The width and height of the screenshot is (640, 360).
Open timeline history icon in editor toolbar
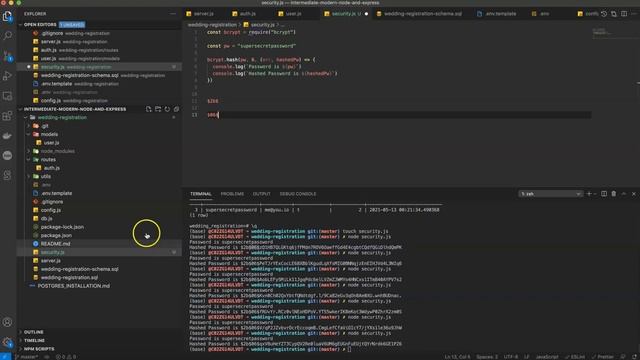pos(604,13)
